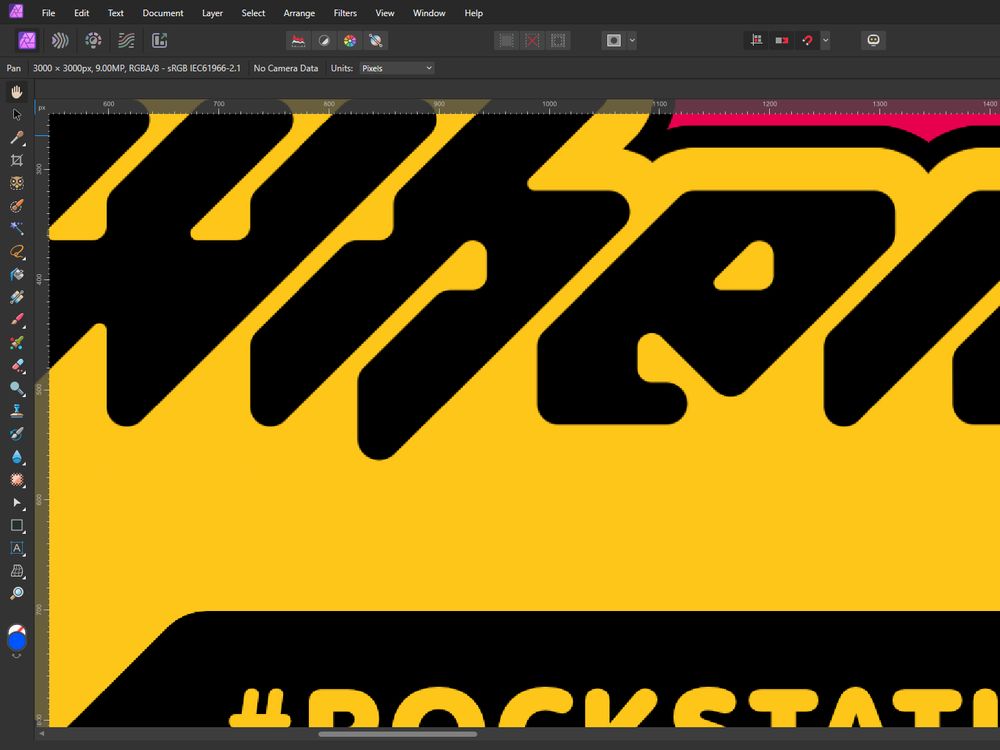Select the Zoom magnifier tool
The height and width of the screenshot is (750, 1000).
17,593
